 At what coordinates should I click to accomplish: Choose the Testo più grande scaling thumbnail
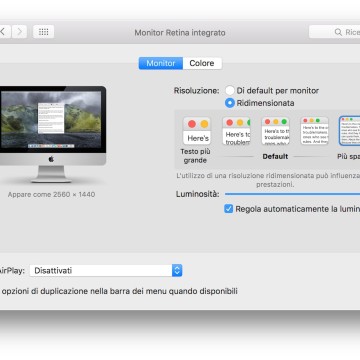click(x=197, y=130)
